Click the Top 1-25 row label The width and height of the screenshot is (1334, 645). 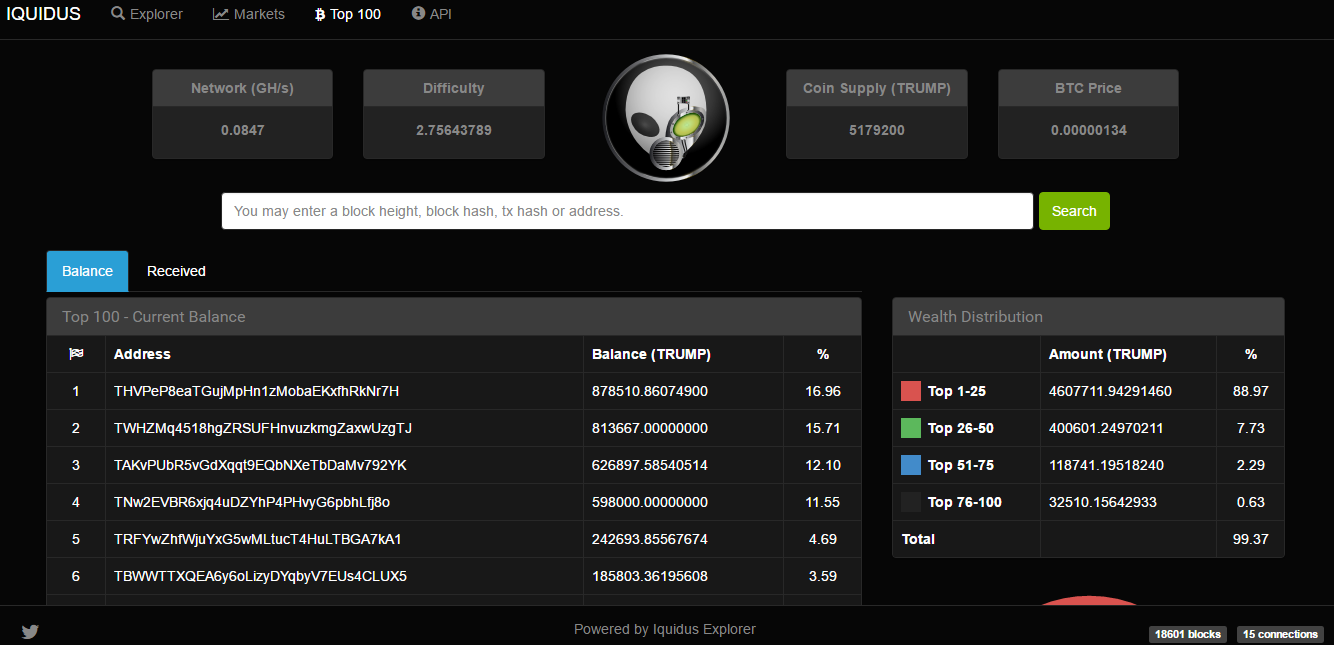pyautogui.click(x=957, y=391)
